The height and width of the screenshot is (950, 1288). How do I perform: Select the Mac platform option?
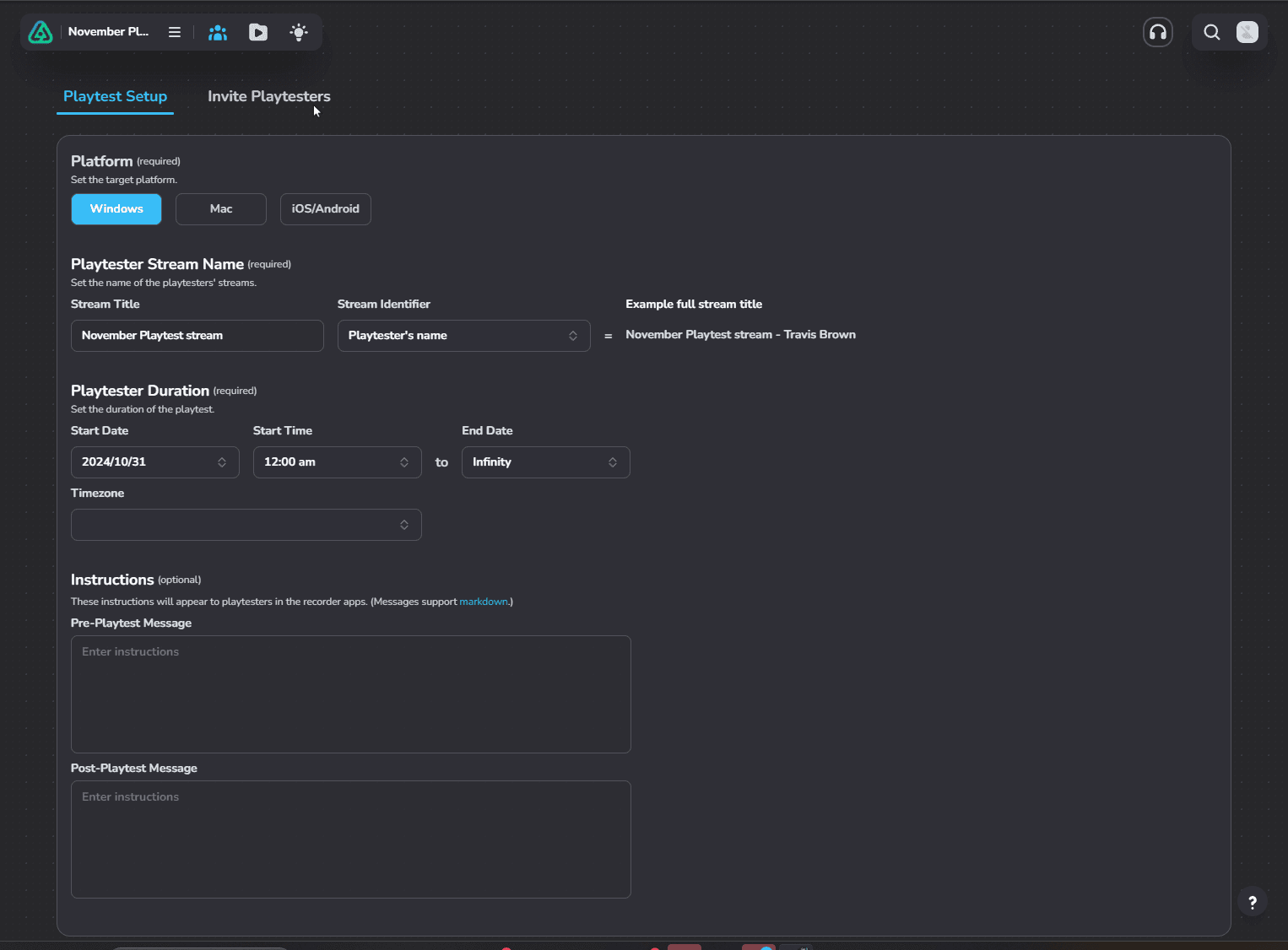[x=221, y=209]
